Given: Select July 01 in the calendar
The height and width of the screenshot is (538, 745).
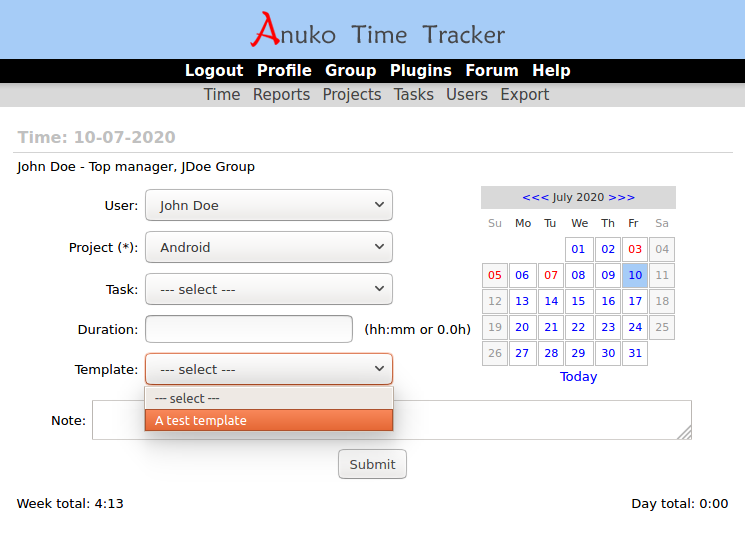Looking at the screenshot, I should coord(579,249).
